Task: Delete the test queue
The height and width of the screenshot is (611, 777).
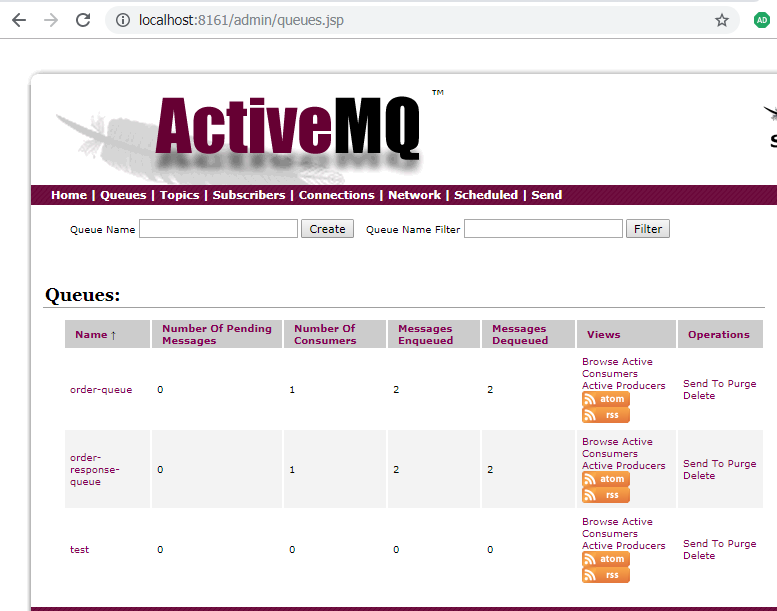Action: [x=699, y=555]
